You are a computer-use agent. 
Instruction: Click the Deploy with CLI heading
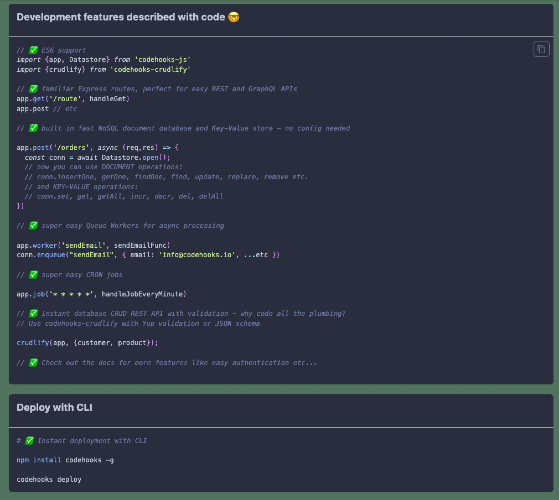(54, 408)
